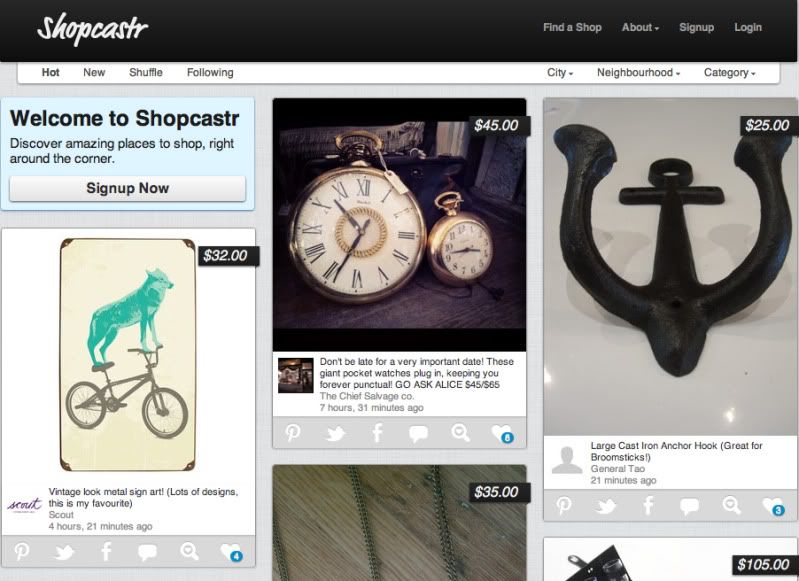The height and width of the screenshot is (581, 799).
Task: Click '4 hours, 21 minutes ago' timestamp
Action: (100, 526)
